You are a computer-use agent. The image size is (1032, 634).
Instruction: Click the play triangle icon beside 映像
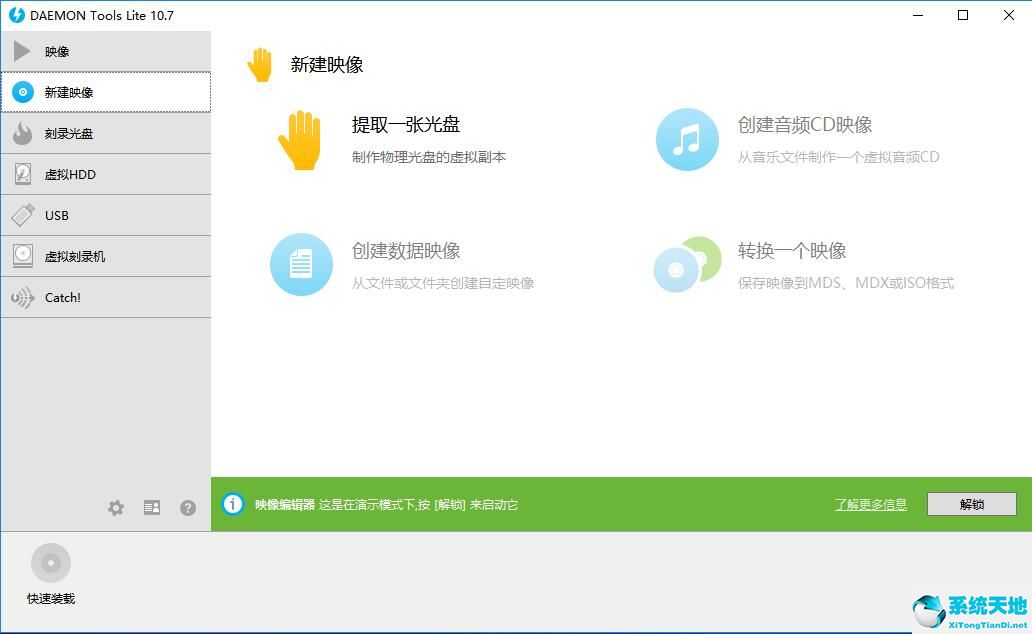22,51
